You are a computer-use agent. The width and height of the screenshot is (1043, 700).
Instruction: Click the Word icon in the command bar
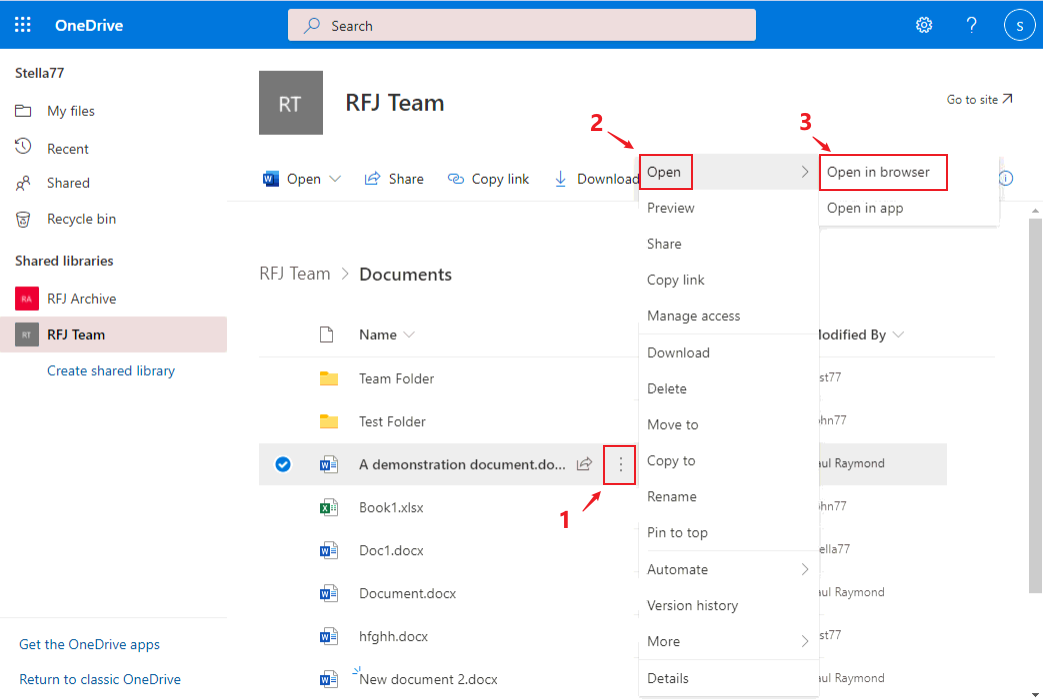[271, 179]
